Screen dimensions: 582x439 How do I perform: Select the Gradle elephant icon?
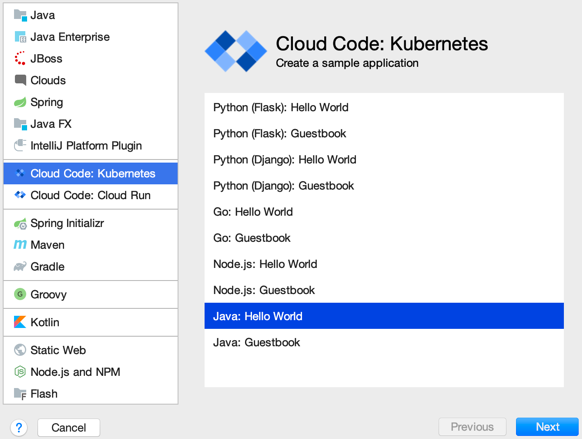point(20,266)
